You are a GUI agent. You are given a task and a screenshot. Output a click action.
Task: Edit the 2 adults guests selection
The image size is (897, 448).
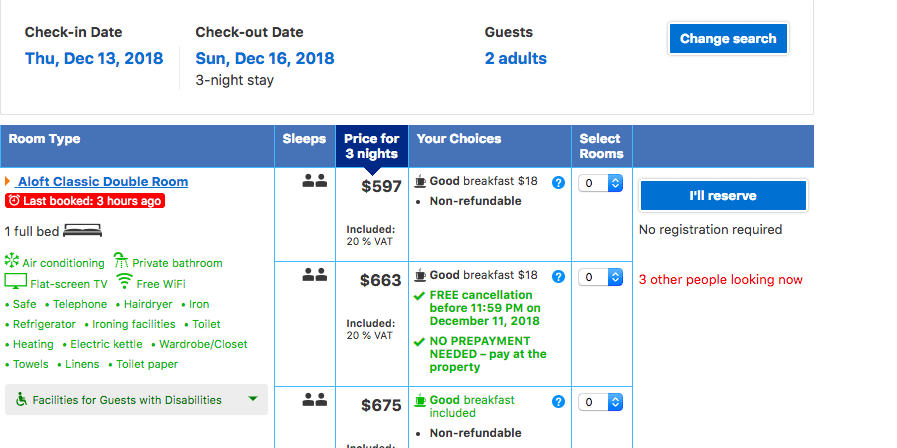point(515,58)
